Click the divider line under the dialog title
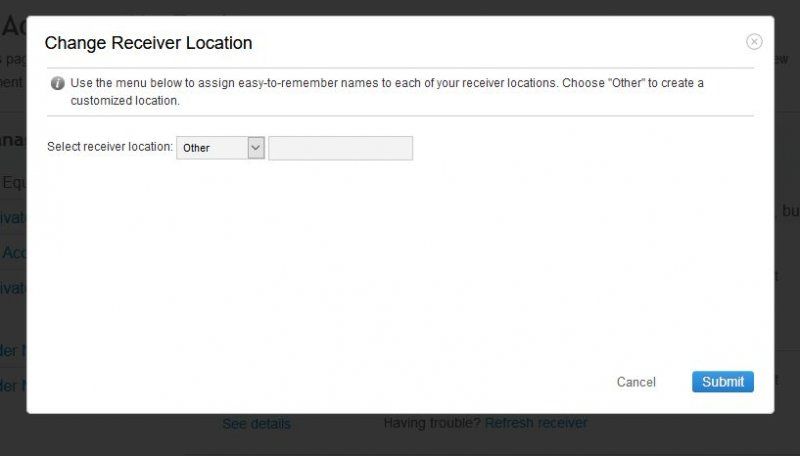 coord(400,68)
